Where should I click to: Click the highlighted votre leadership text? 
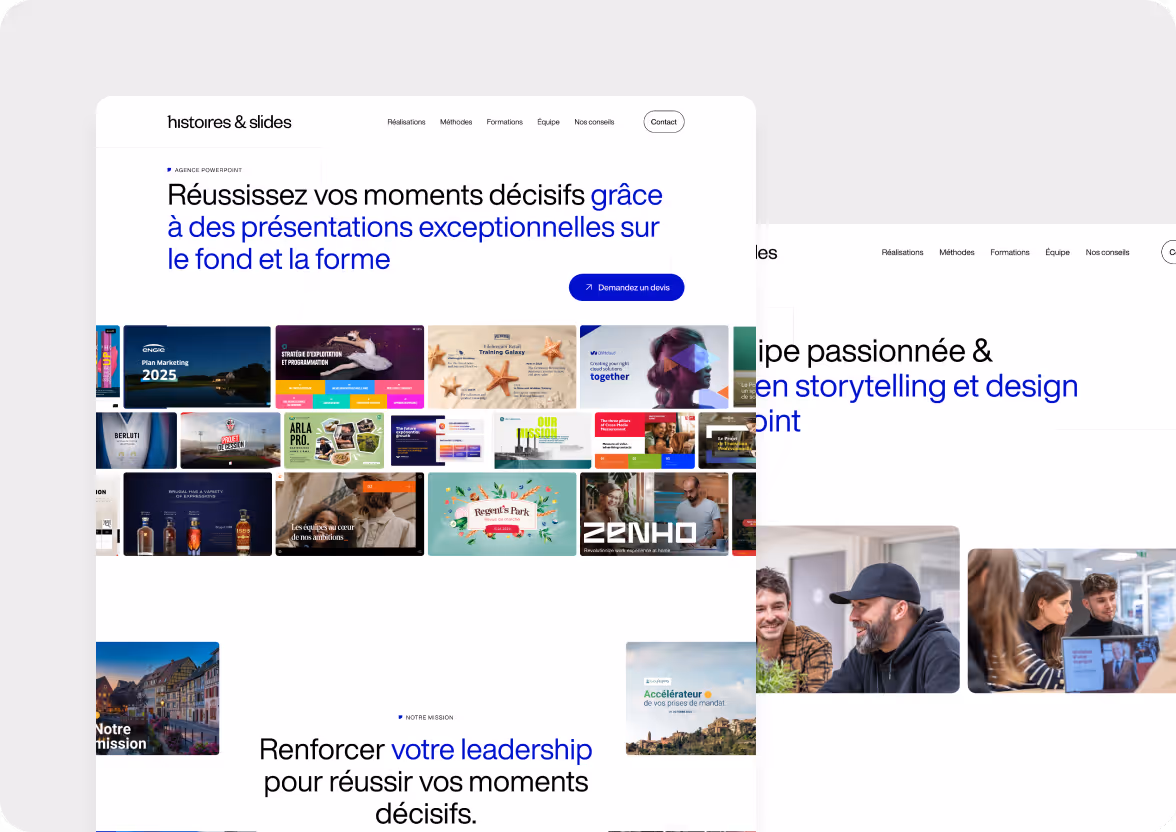pyautogui.click(x=492, y=749)
